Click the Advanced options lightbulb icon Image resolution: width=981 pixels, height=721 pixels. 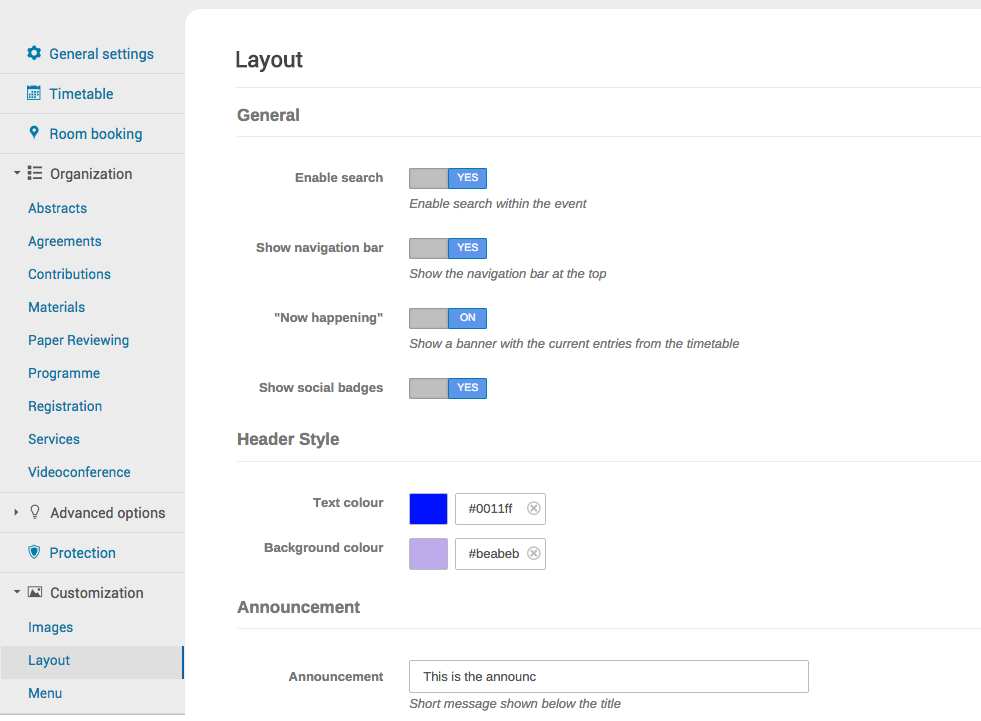click(35, 512)
